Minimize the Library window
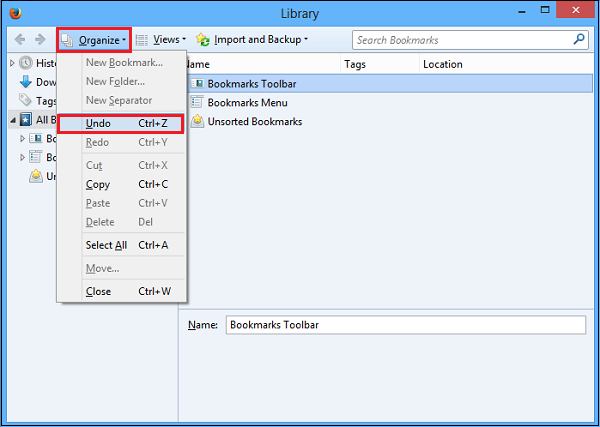Viewport: 600px width, 427px height. click(523, 10)
